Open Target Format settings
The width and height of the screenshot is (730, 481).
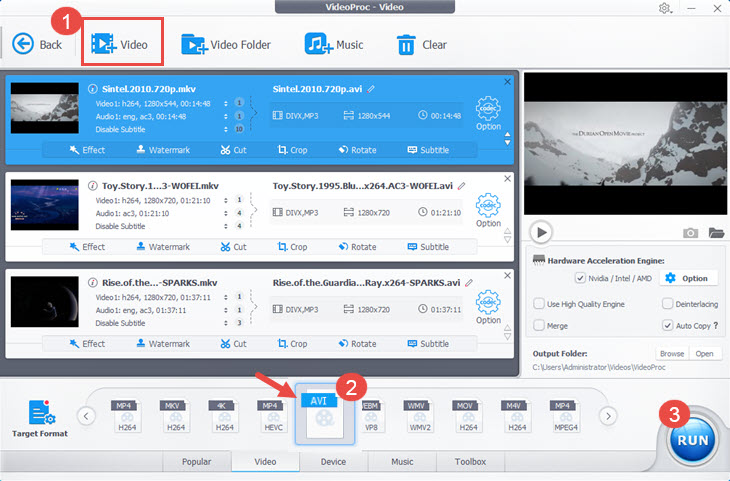click(40, 418)
